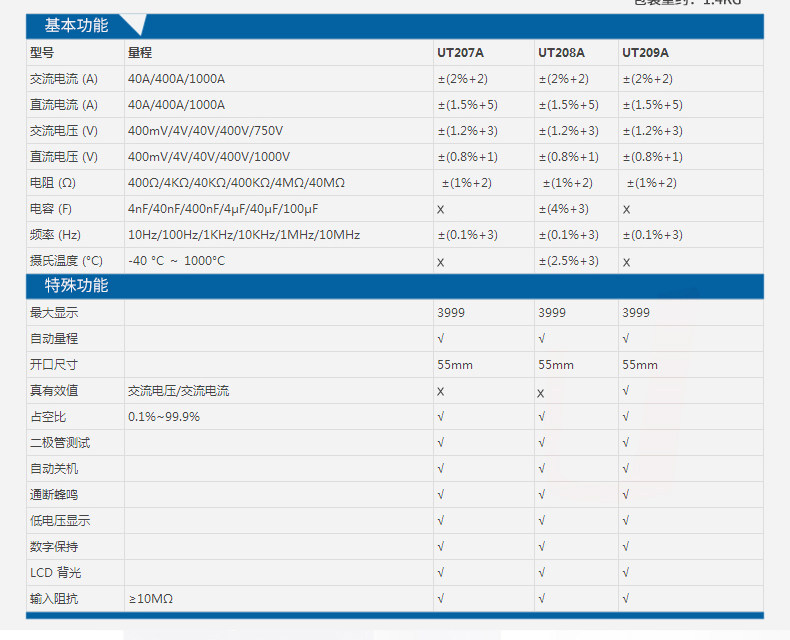Image resolution: width=790 pixels, height=640 pixels.
Task: Click the X under UT209A for 摄氏温度
Action: pos(626,263)
